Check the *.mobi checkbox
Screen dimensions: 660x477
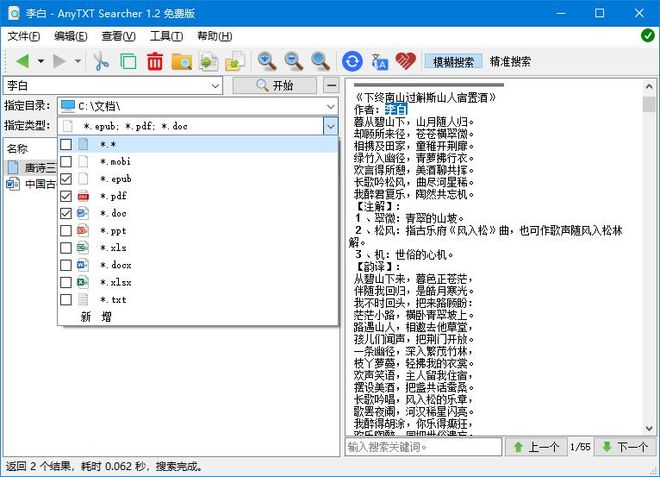click(66, 162)
